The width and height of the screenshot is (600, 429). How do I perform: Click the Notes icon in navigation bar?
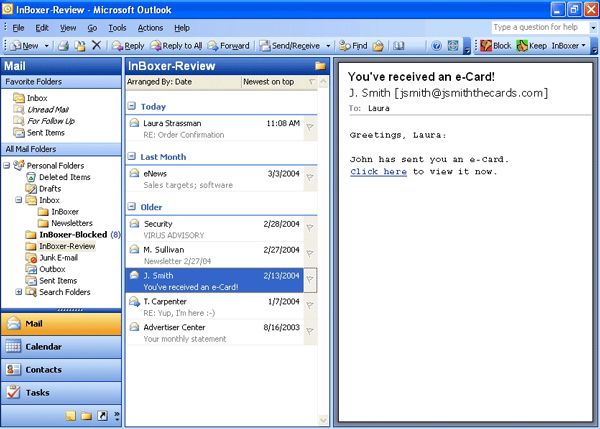(71, 416)
